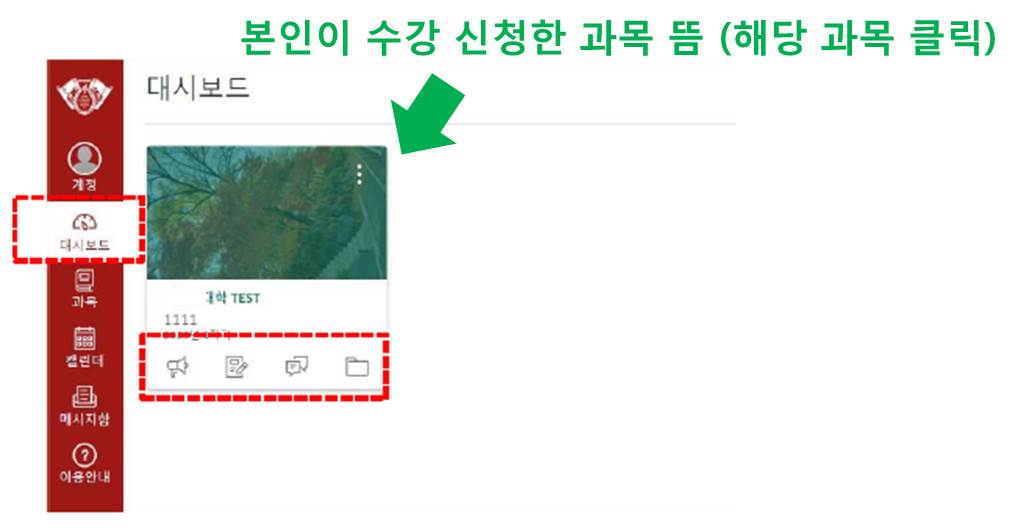Open the 메시지함 inbox icon
Screen dimensions: 1022x531
[x=85, y=396]
